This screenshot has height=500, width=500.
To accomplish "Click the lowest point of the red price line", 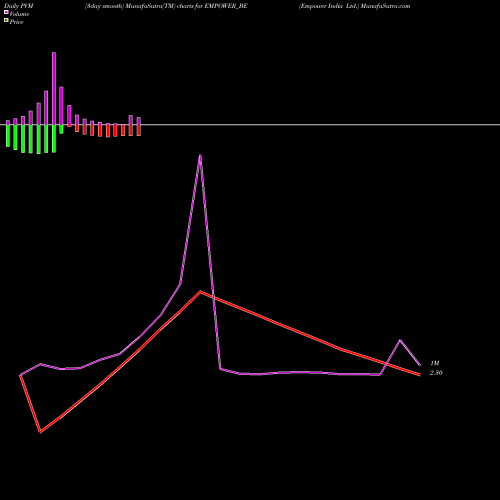I will tap(40, 432).
